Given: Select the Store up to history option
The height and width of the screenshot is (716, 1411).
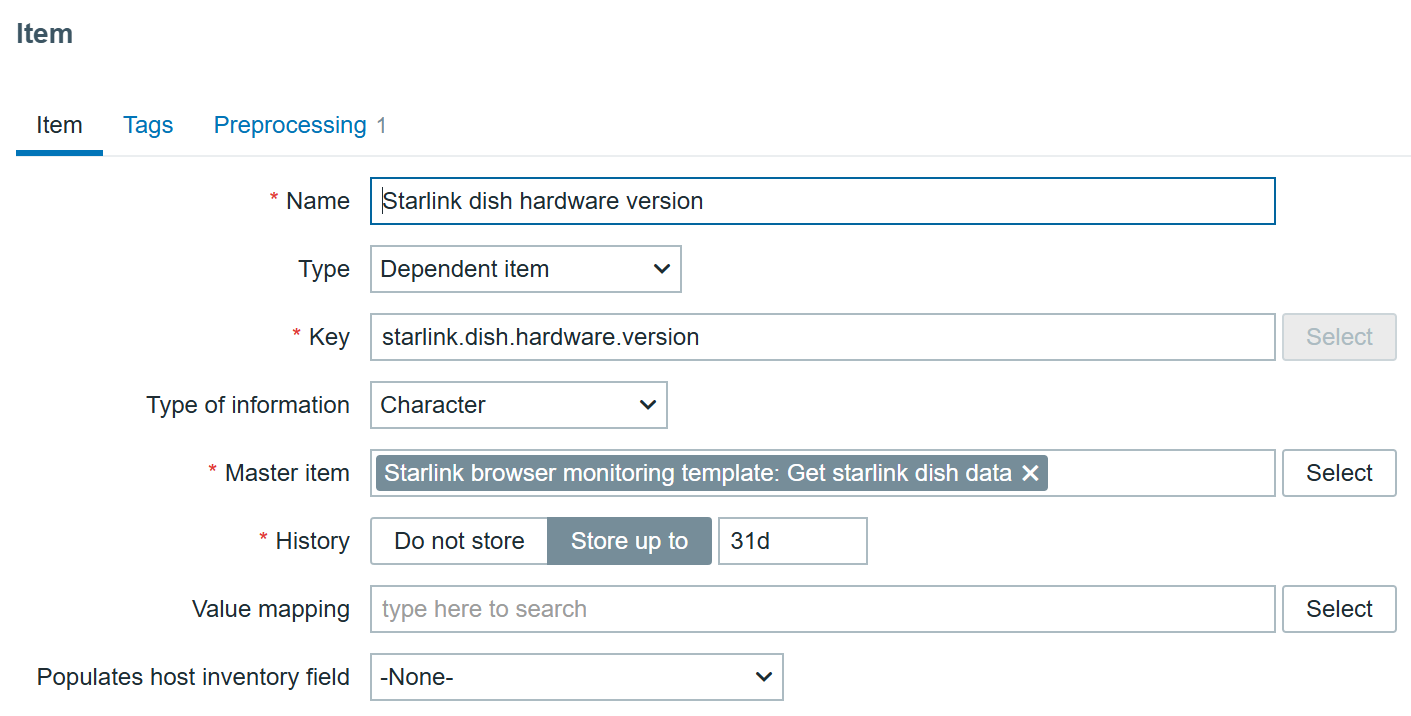Looking at the screenshot, I should [x=629, y=541].
